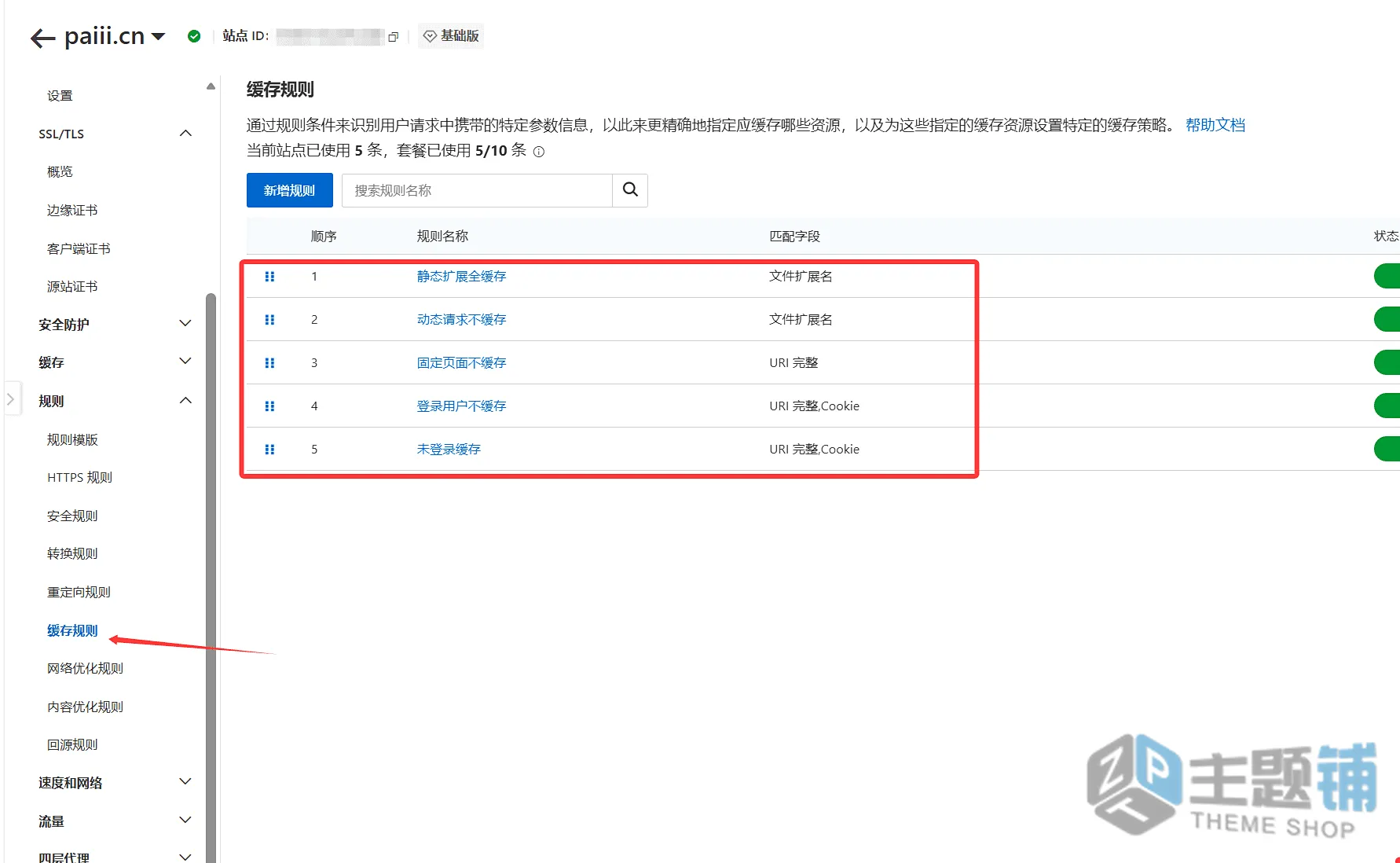The image size is (1400, 863).
Task: Open the 未登录缓存 rule
Action: (449, 450)
